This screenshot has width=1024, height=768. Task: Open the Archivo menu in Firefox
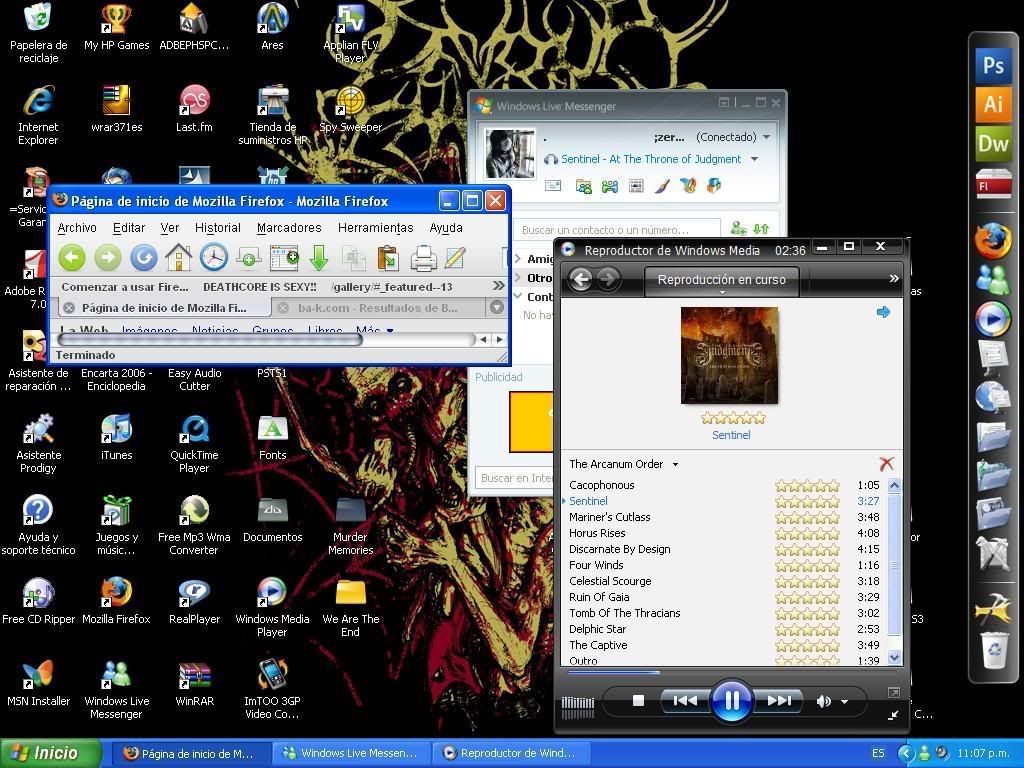point(77,228)
